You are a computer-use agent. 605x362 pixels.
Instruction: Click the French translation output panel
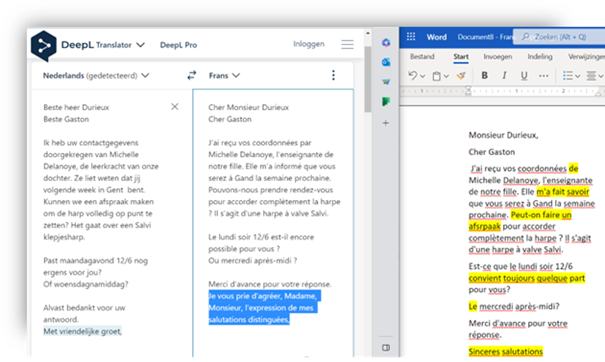coord(273,222)
